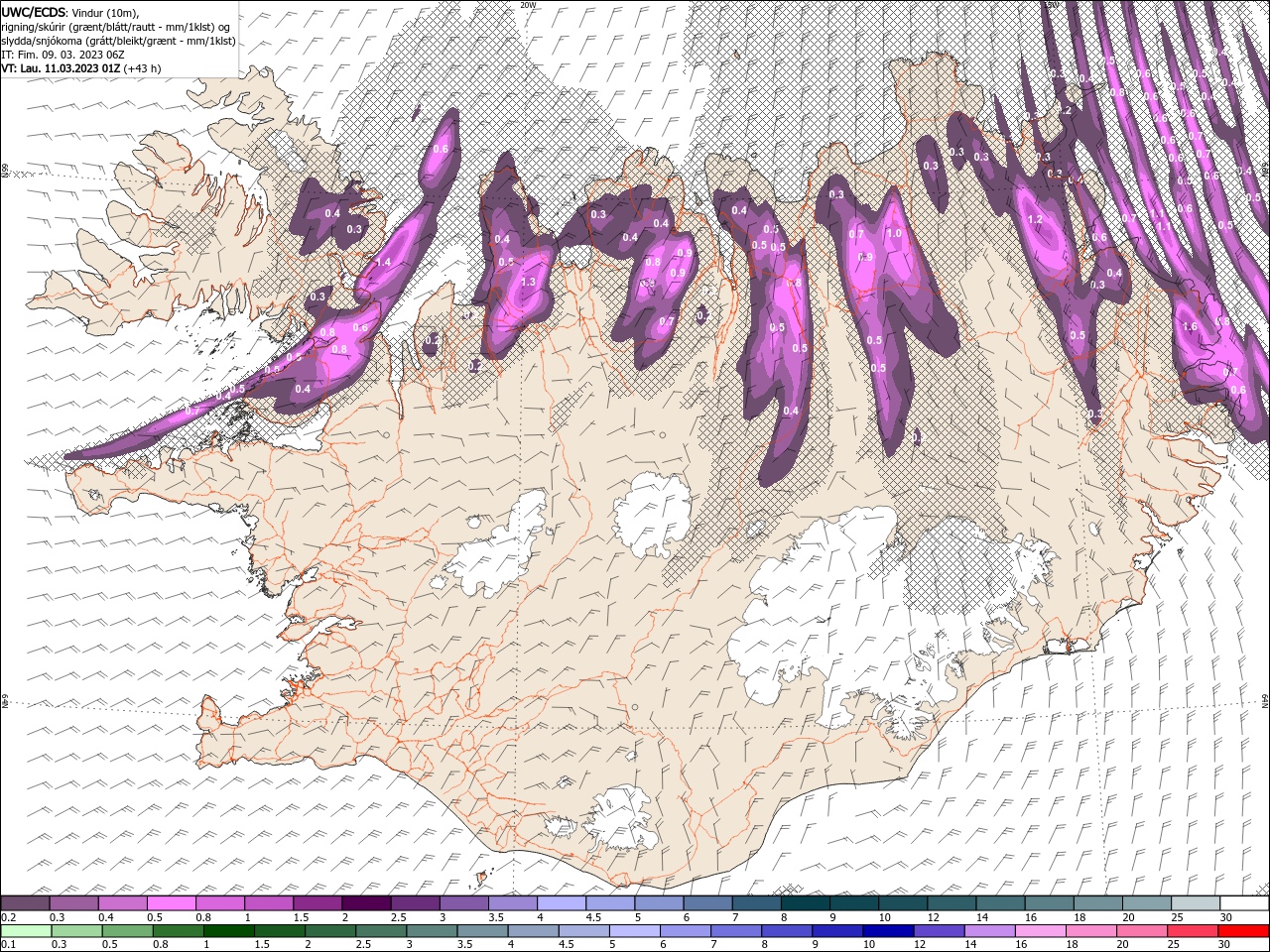Click the 'UWC/ECDS: Vindur (10m),' title text

[x=70, y=12]
